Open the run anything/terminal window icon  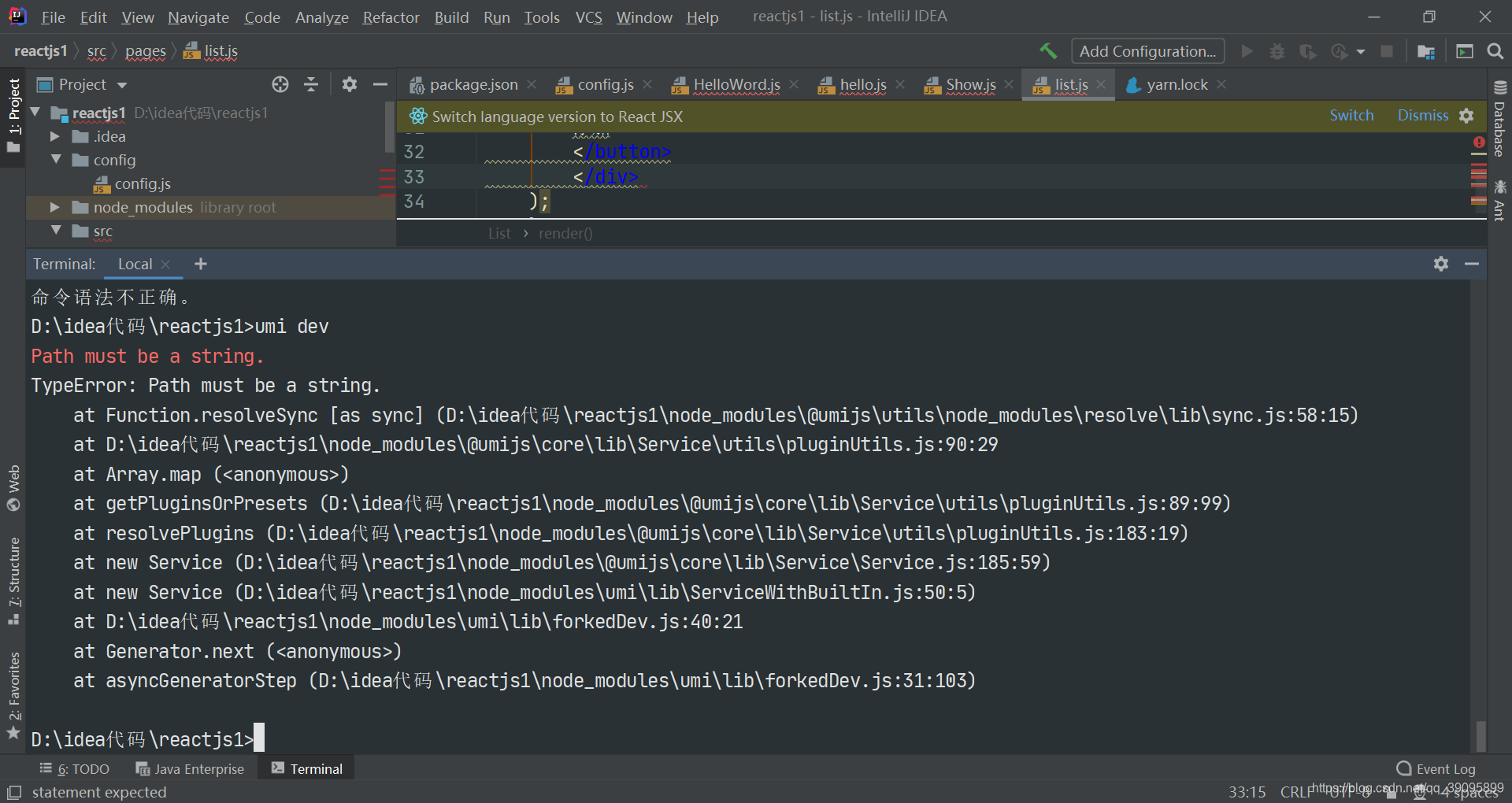coord(1464,51)
